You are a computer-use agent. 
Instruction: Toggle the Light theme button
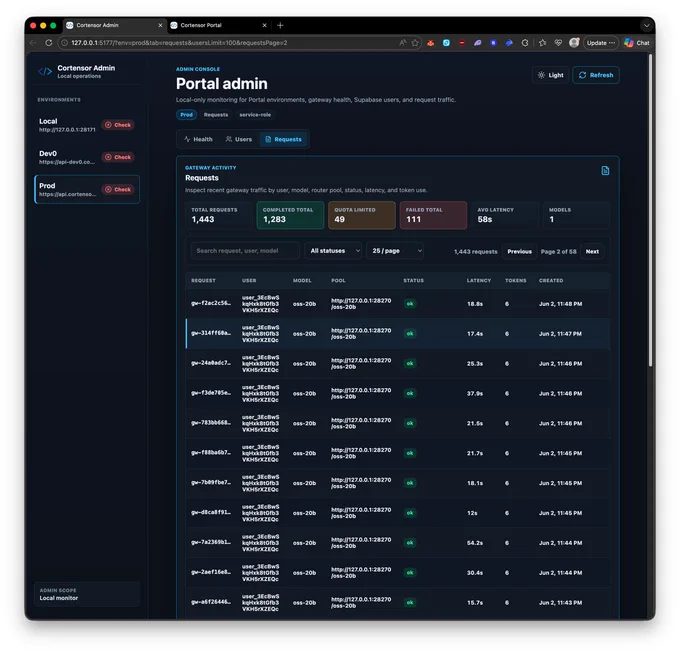[x=550, y=75]
